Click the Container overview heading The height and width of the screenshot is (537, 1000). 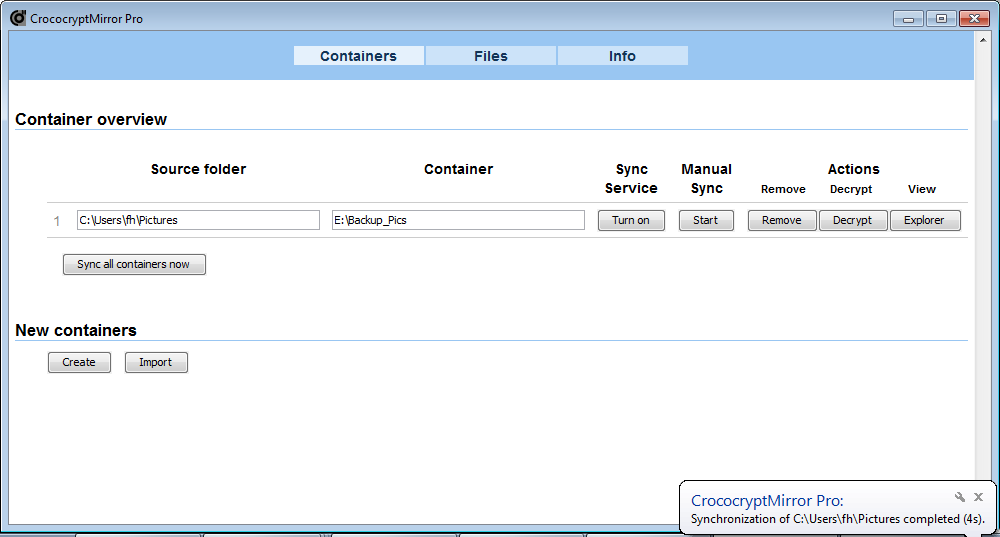pyautogui.click(x=91, y=119)
